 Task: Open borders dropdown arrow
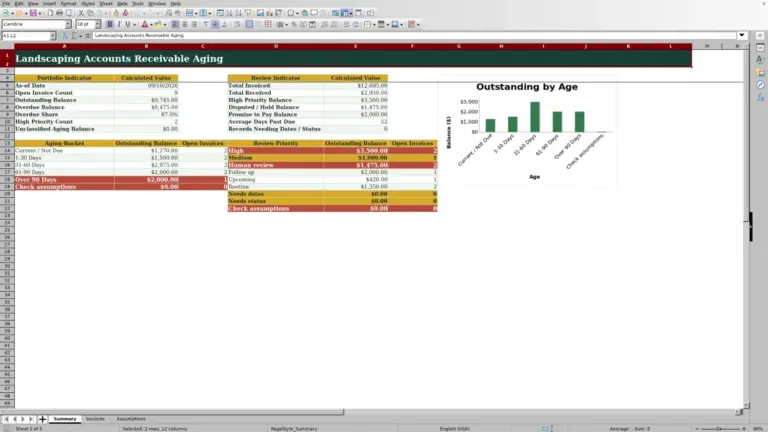click(x=374, y=24)
